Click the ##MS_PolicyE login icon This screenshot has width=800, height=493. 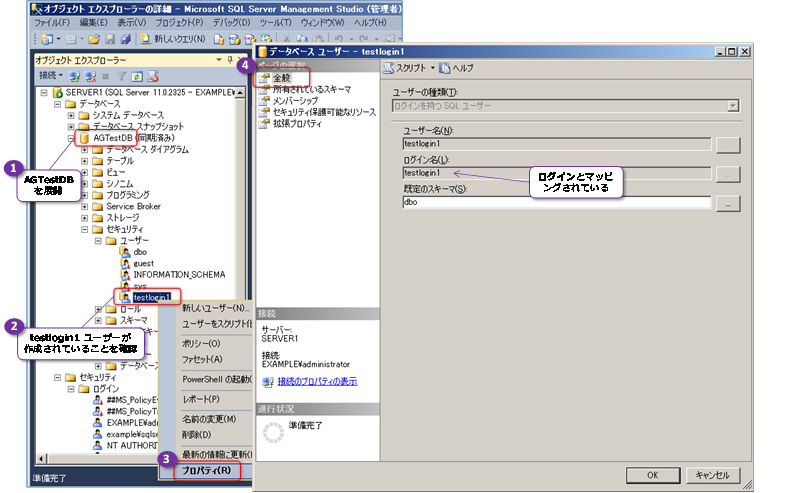tap(97, 400)
